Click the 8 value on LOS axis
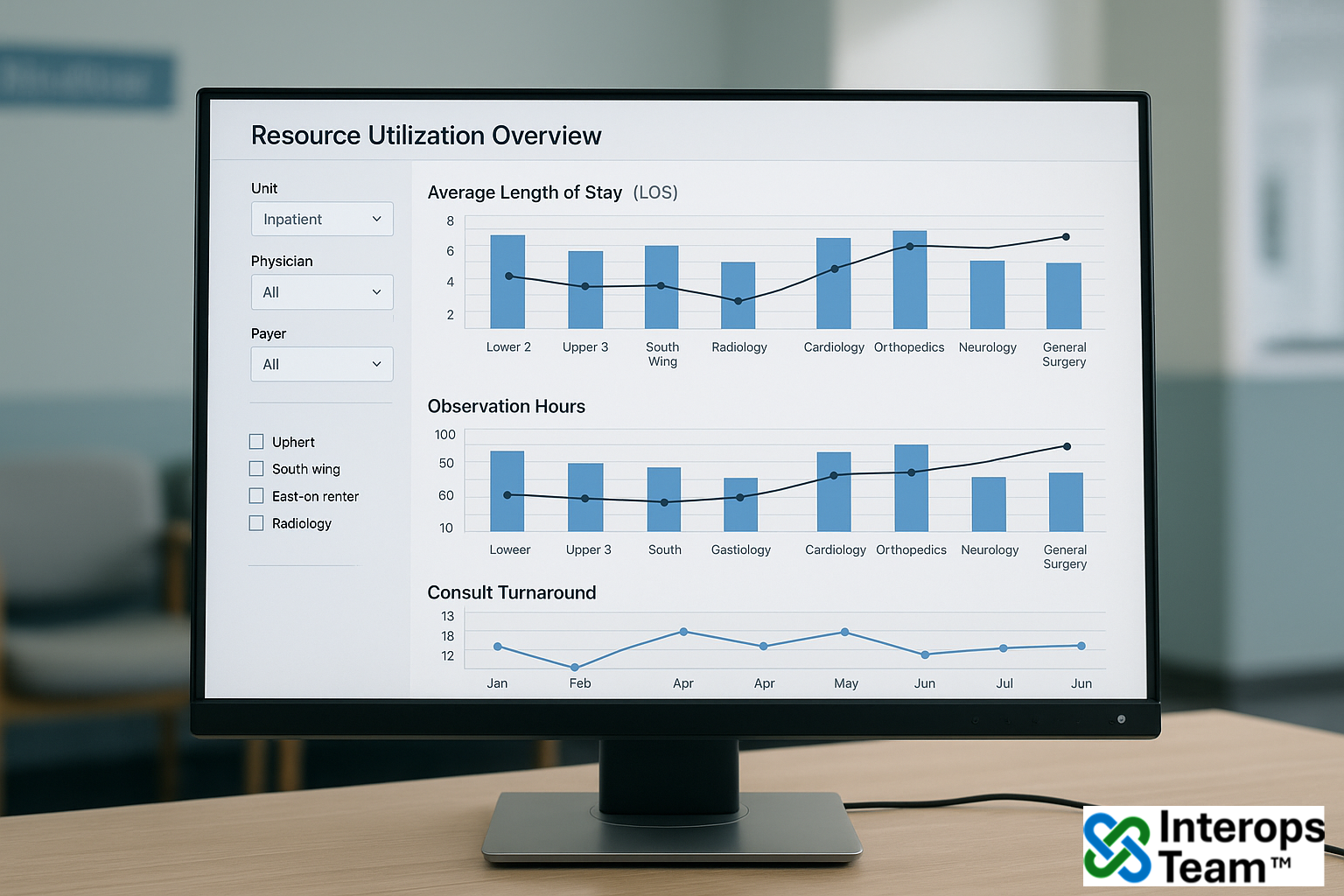This screenshot has width=1344, height=896. (451, 220)
